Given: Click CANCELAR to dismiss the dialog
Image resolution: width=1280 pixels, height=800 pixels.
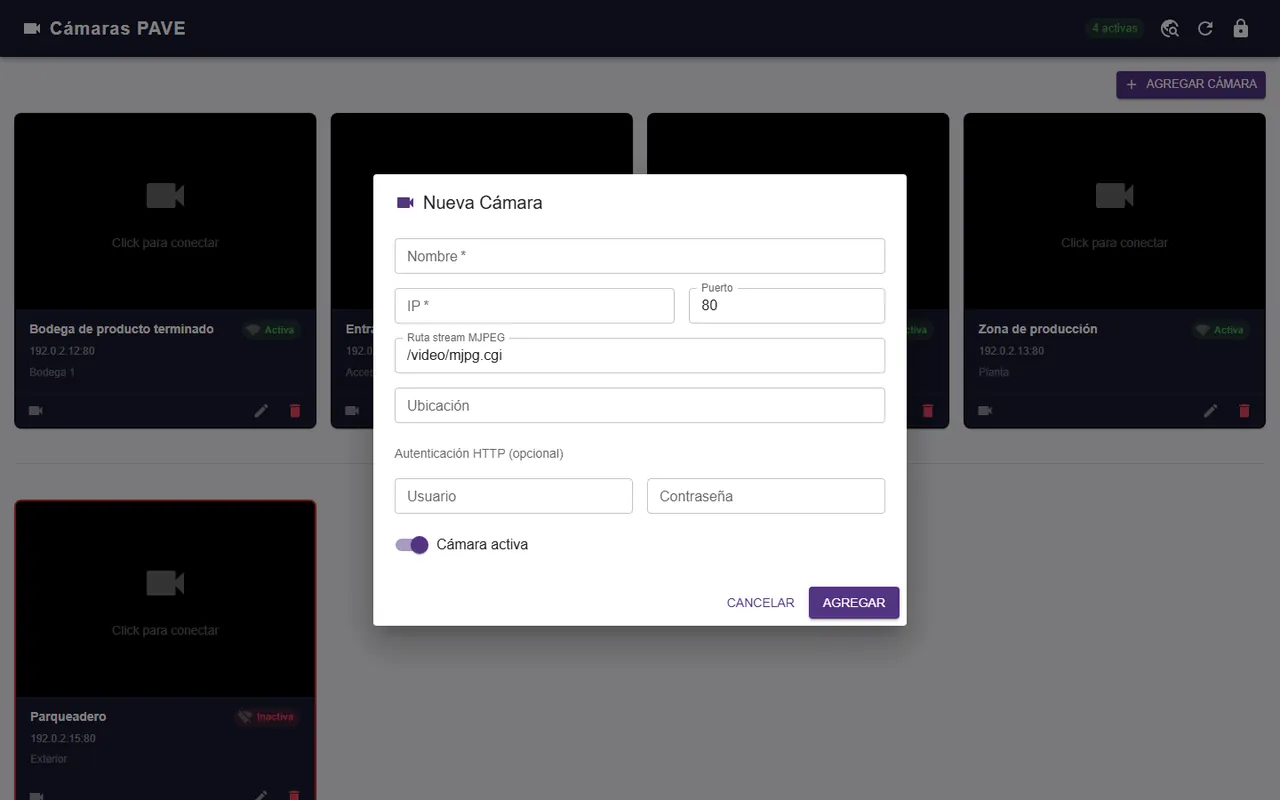Looking at the screenshot, I should click(760, 603).
